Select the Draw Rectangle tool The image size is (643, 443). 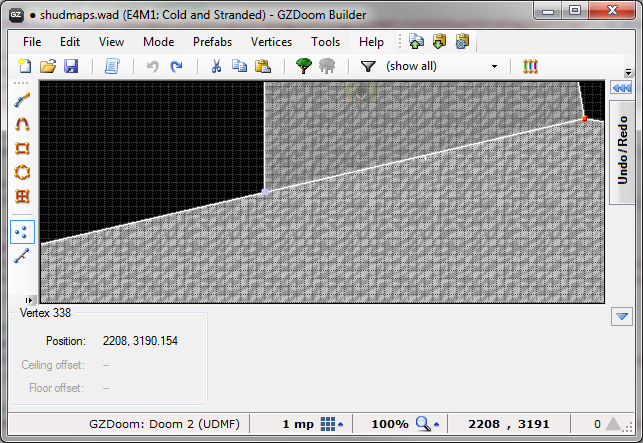22,148
